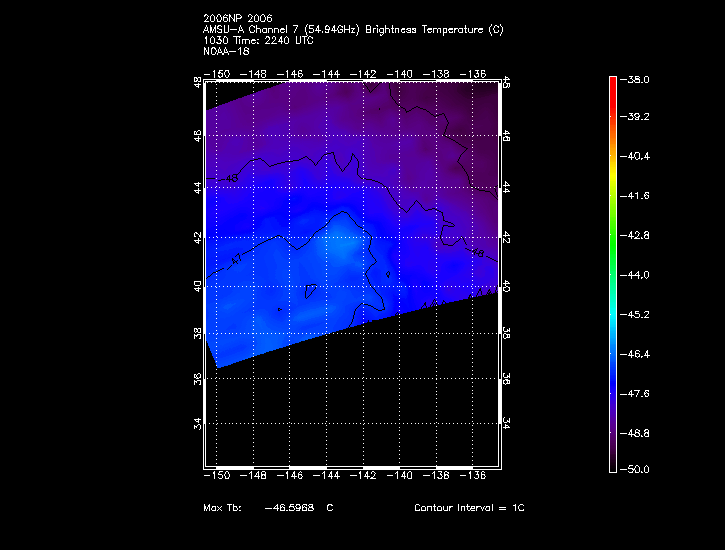Click the small closed contour loop near 40N

pos(311,291)
